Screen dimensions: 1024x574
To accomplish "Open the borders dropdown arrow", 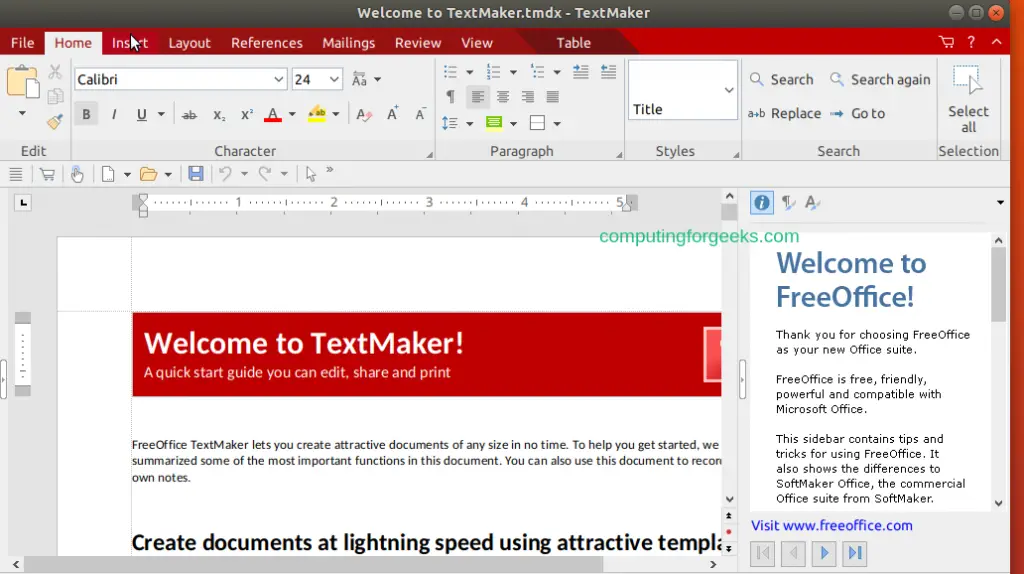I will coord(557,123).
